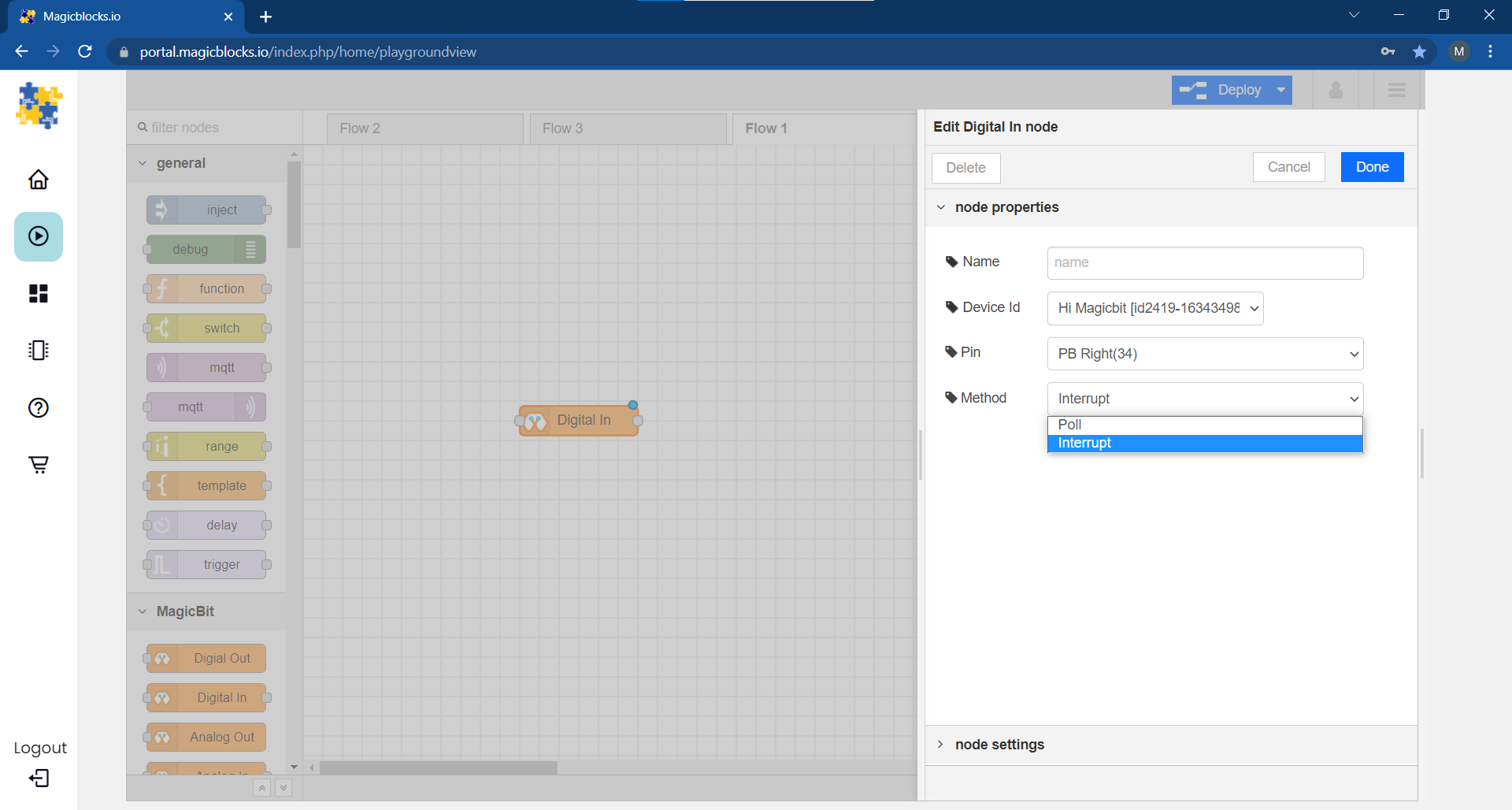Click Done to save the node
The width and height of the screenshot is (1512, 810).
pos(1371,167)
